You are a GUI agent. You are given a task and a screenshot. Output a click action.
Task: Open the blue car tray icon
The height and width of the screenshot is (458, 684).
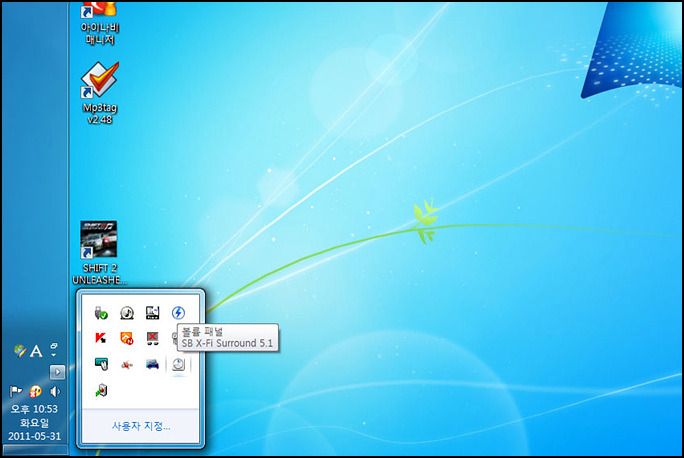click(152, 364)
